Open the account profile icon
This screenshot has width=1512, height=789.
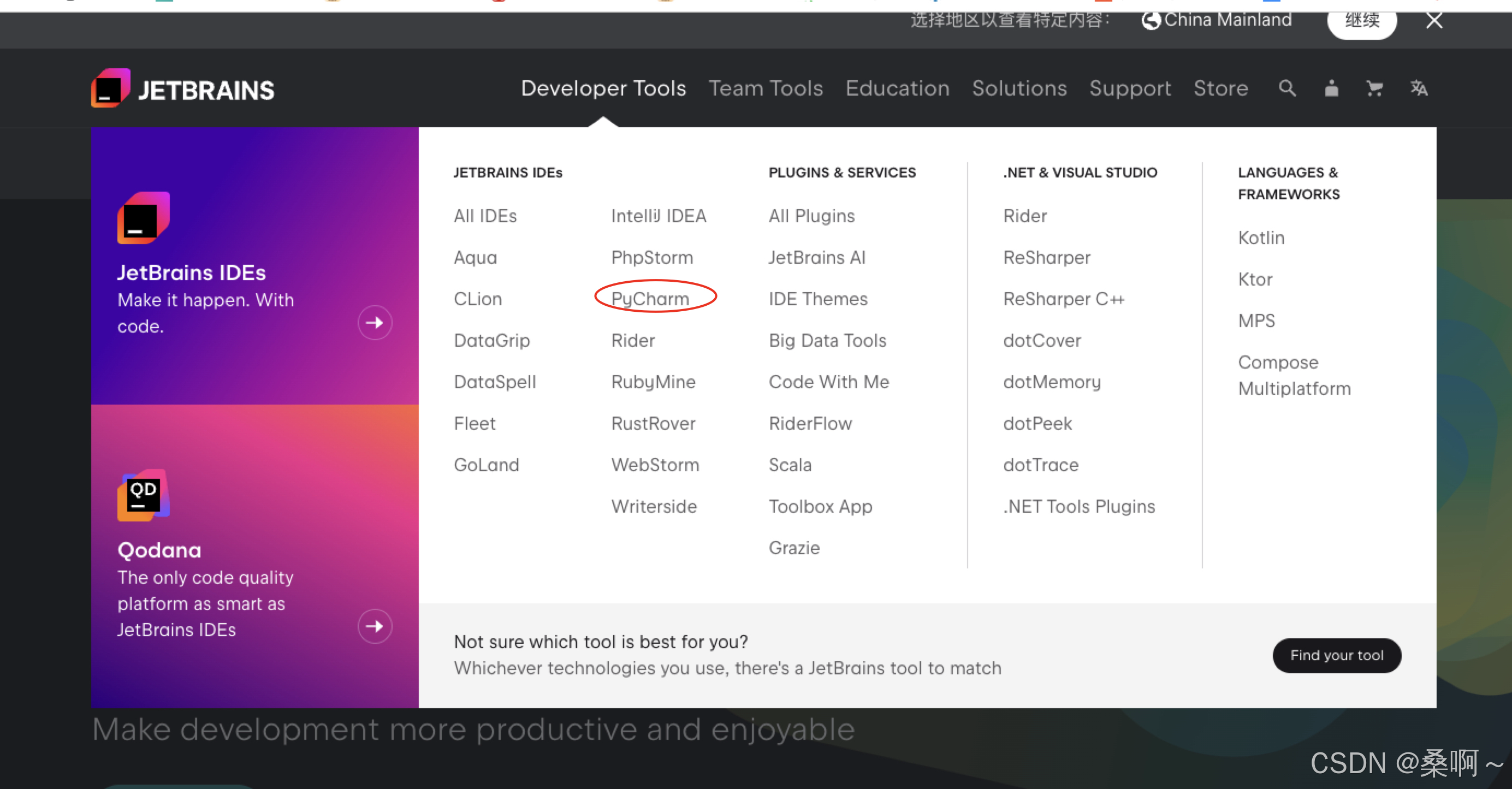click(x=1331, y=88)
